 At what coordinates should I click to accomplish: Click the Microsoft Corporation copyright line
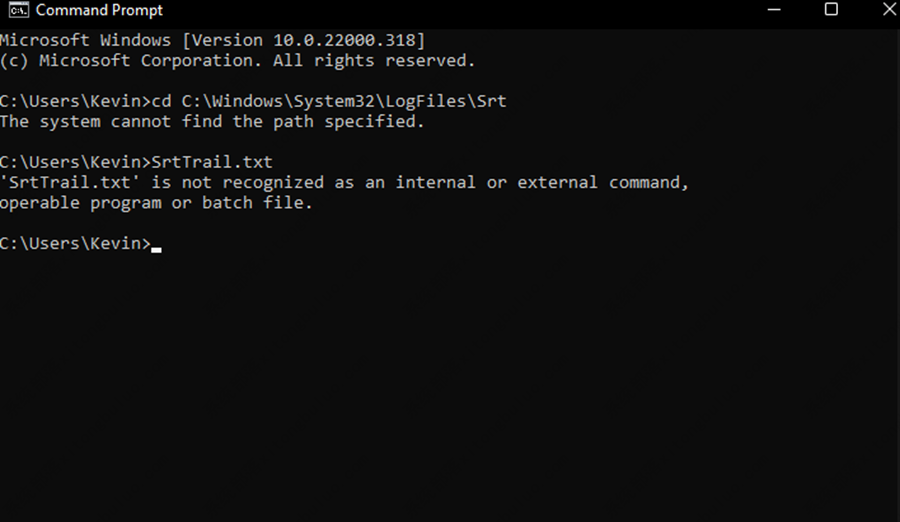click(x=237, y=60)
